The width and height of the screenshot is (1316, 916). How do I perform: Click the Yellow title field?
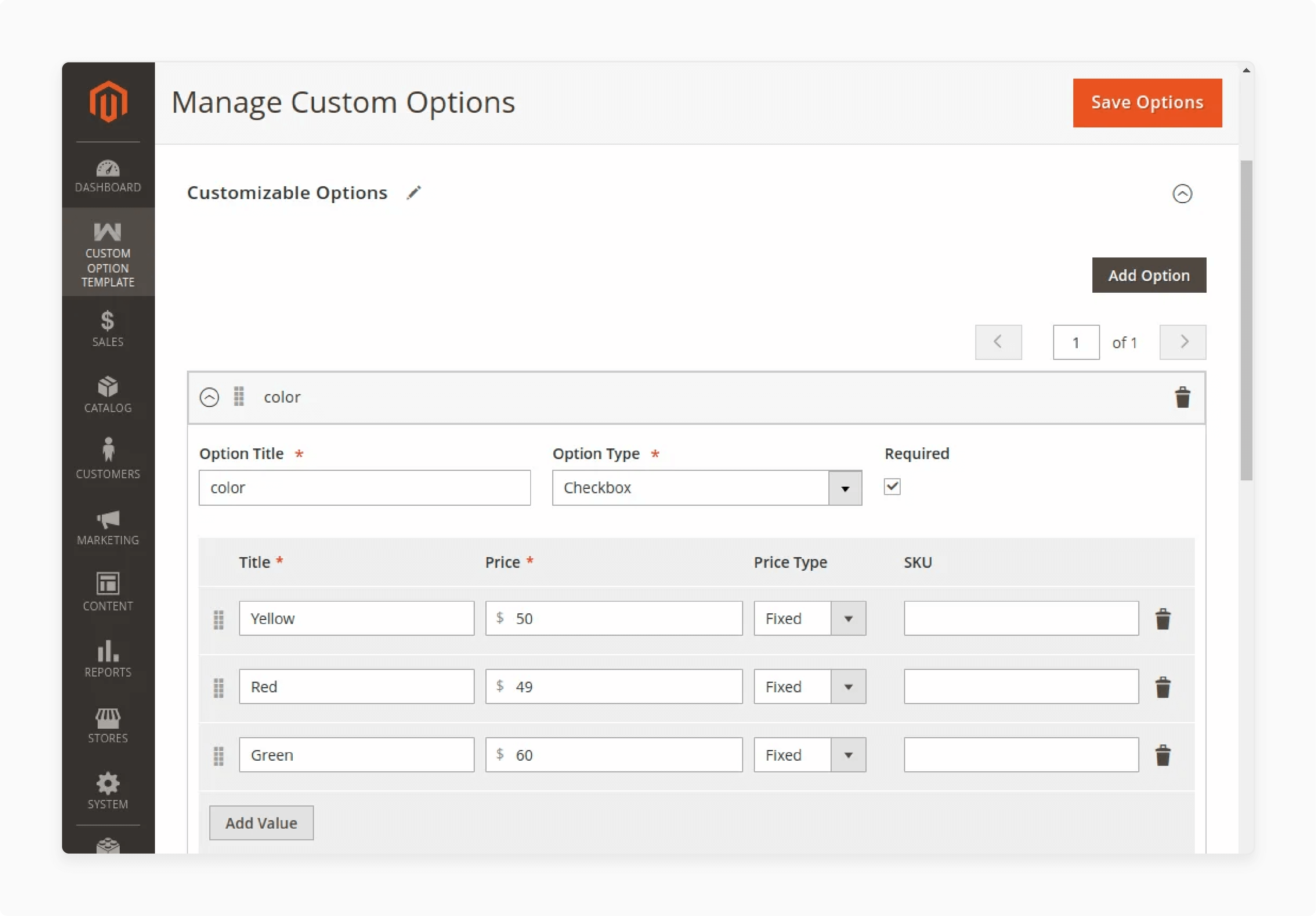(357, 619)
